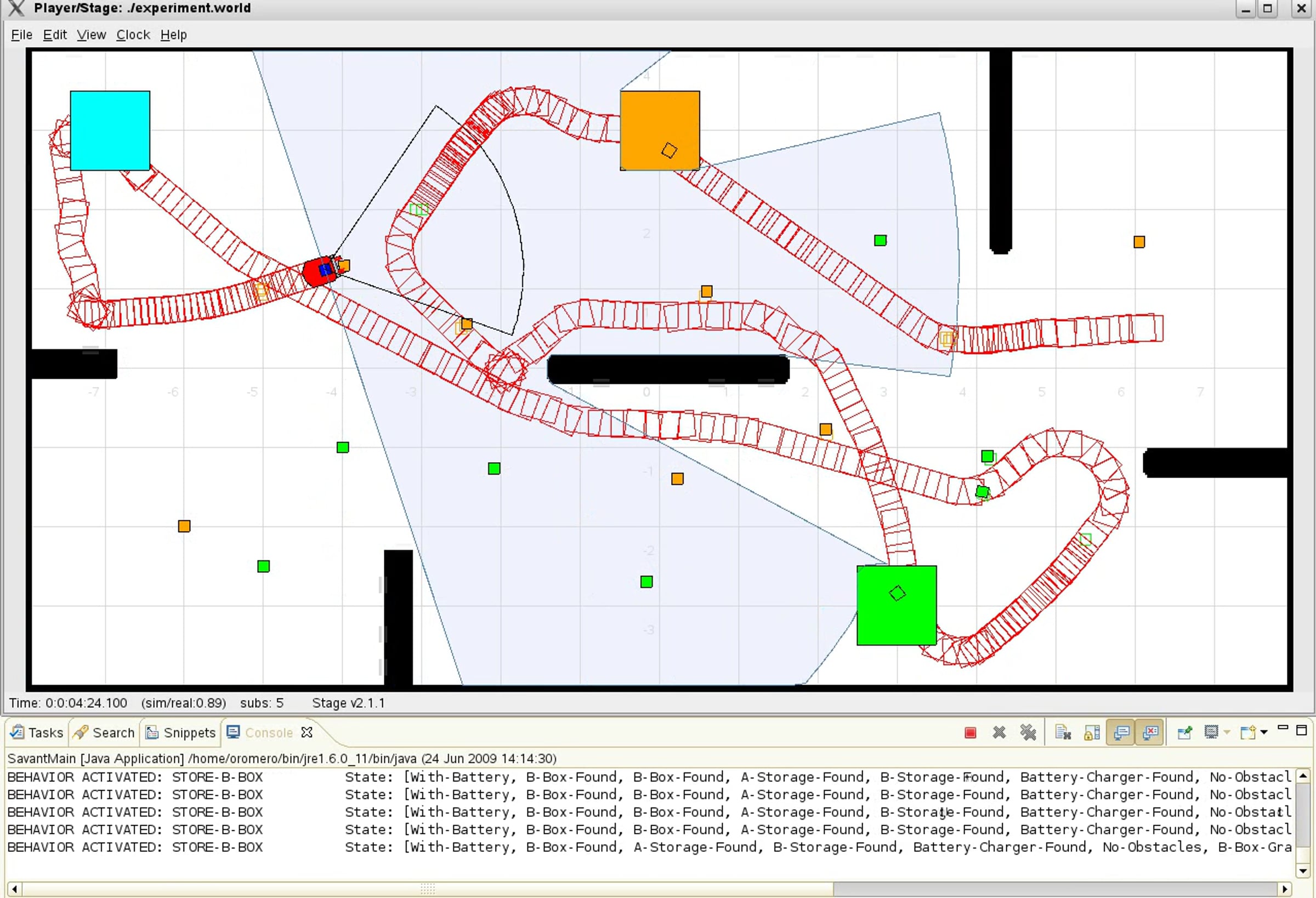Click the Pin Console icon

[1184, 732]
